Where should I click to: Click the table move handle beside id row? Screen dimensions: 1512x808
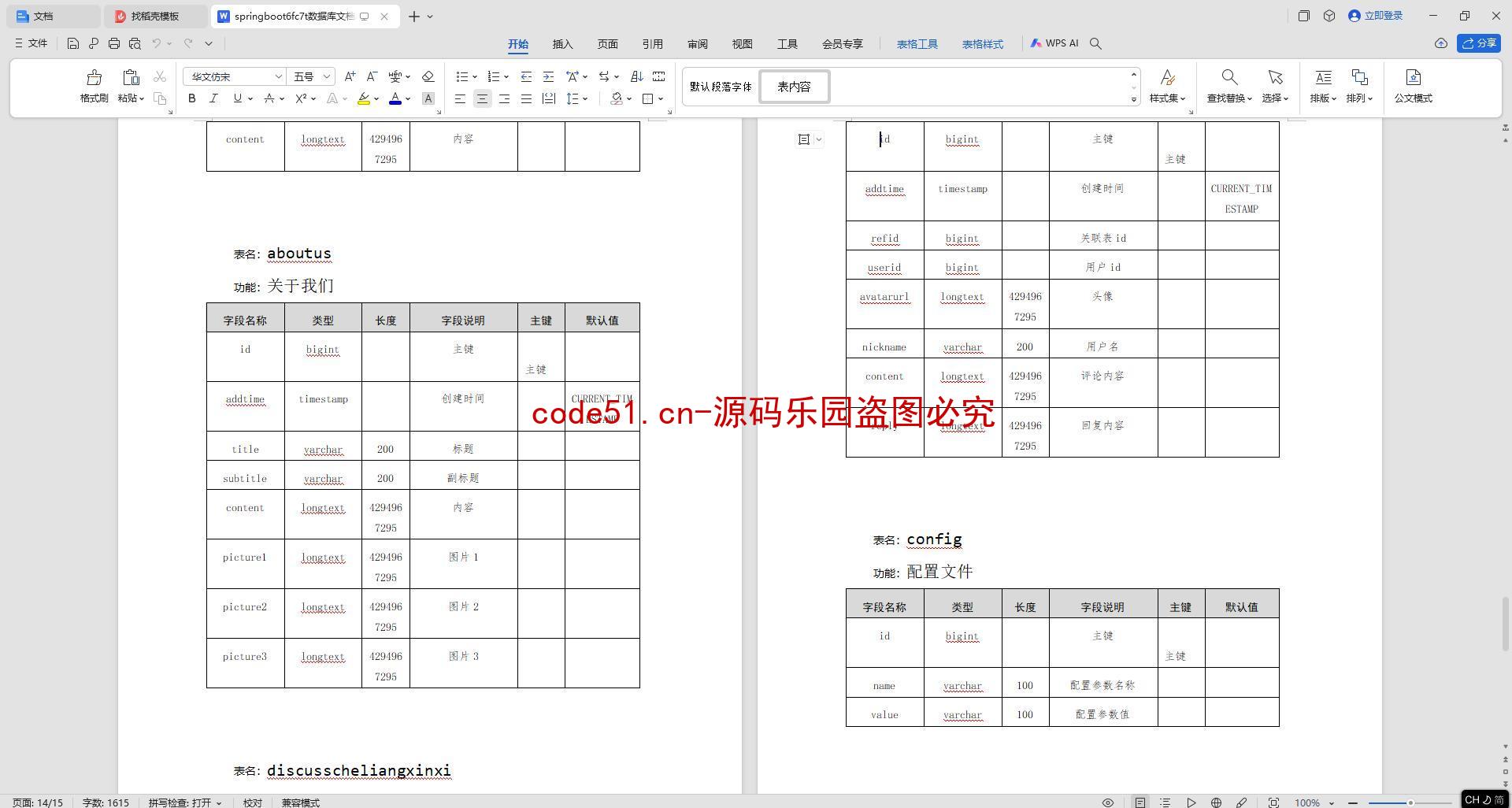tap(804, 139)
